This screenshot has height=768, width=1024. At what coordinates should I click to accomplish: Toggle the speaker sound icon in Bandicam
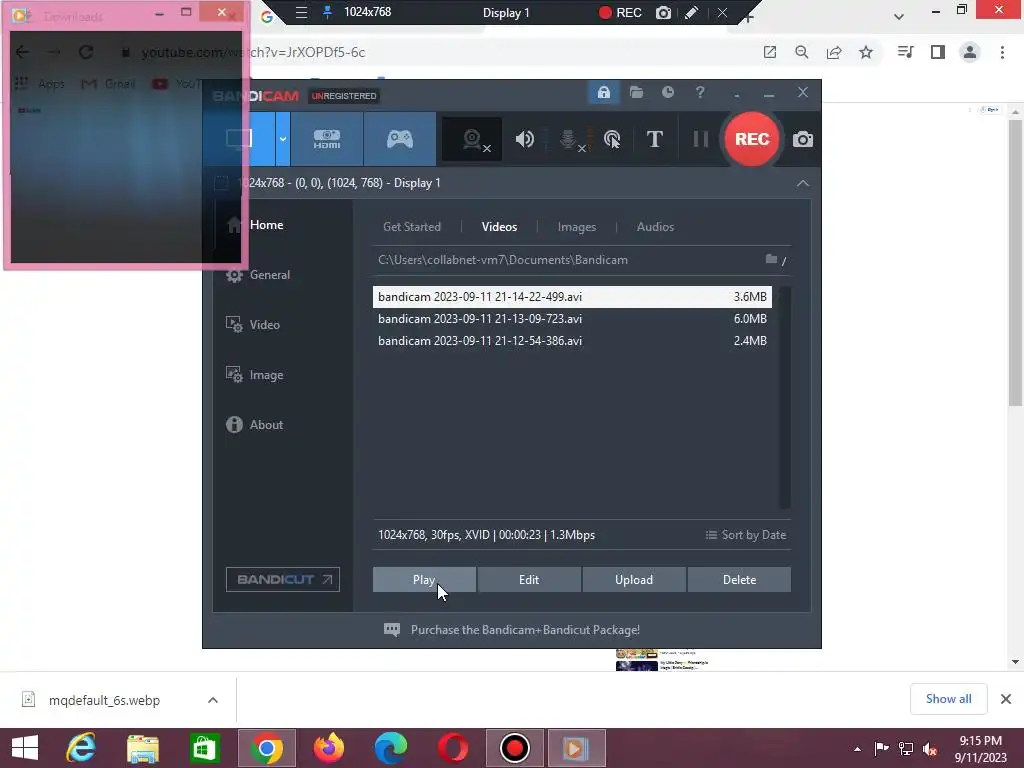524,139
